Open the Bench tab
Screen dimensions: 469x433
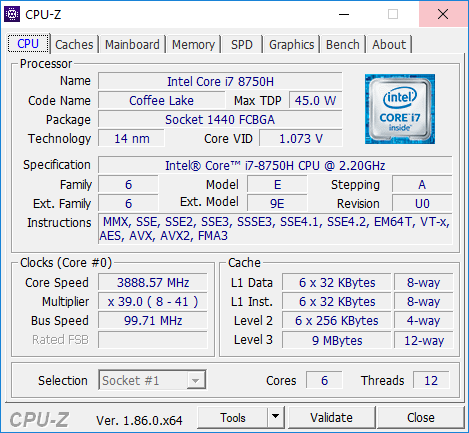[x=343, y=45]
